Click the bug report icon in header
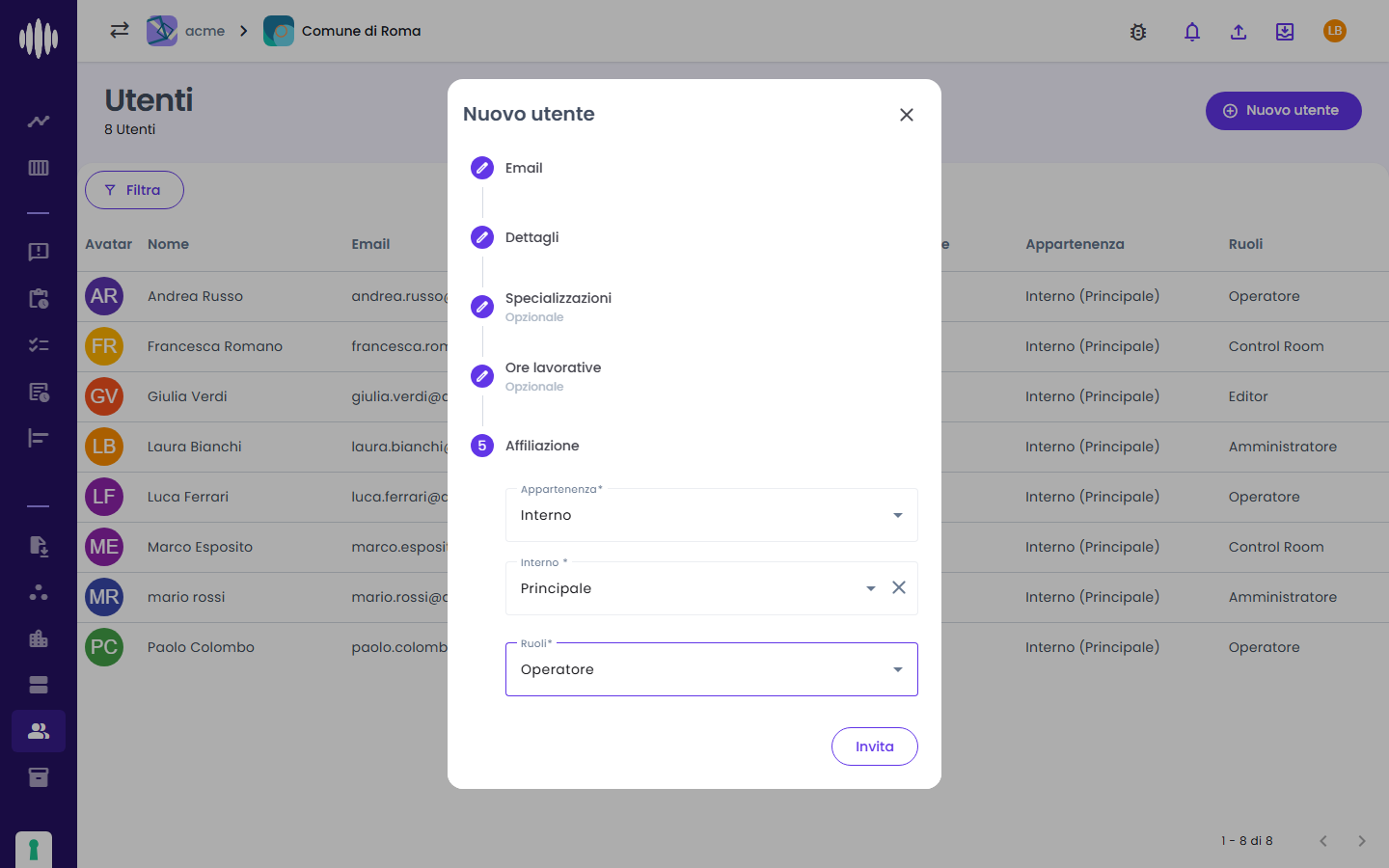The image size is (1389, 868). point(1138,32)
